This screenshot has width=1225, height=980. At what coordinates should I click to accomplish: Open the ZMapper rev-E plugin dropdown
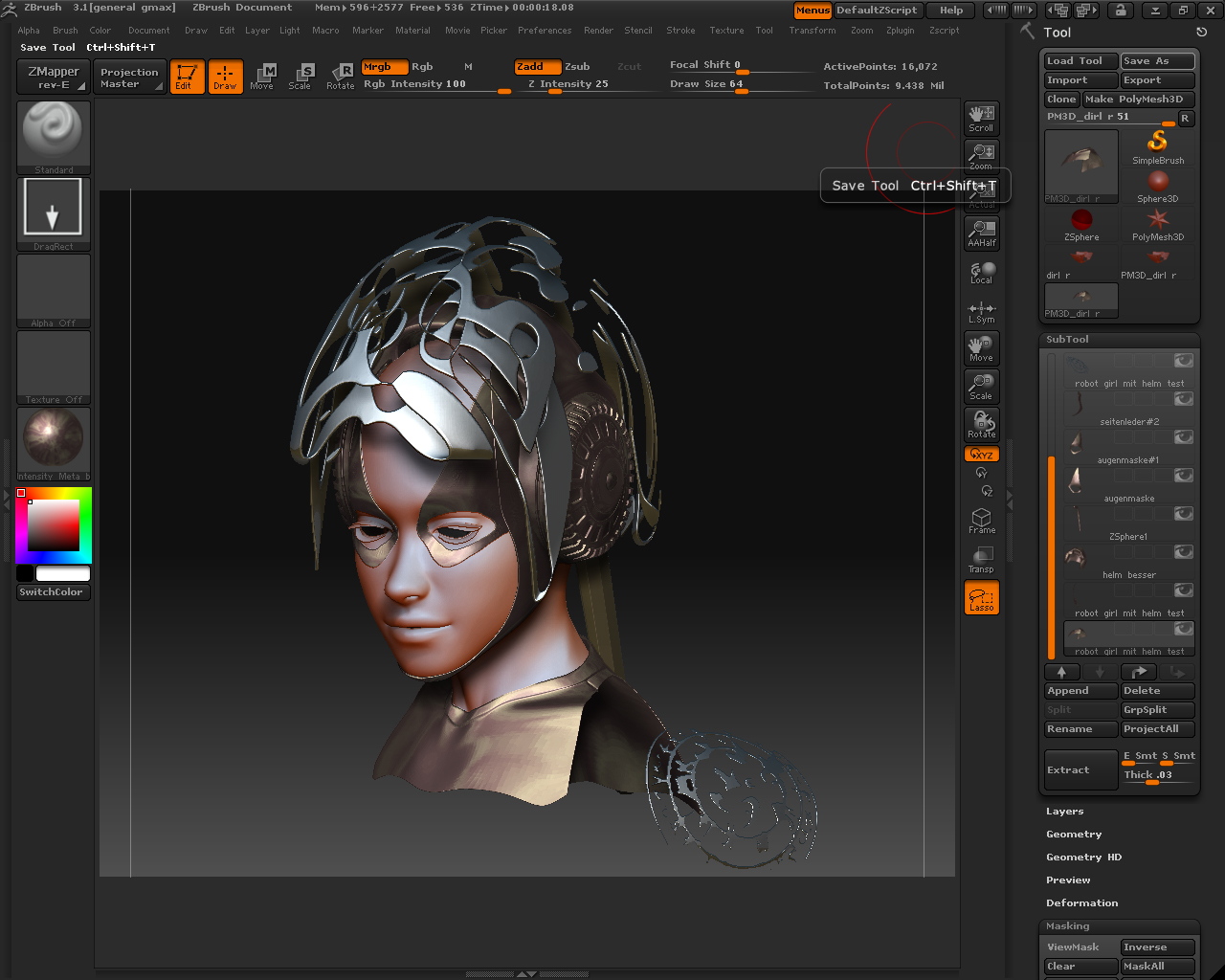pyautogui.click(x=54, y=77)
